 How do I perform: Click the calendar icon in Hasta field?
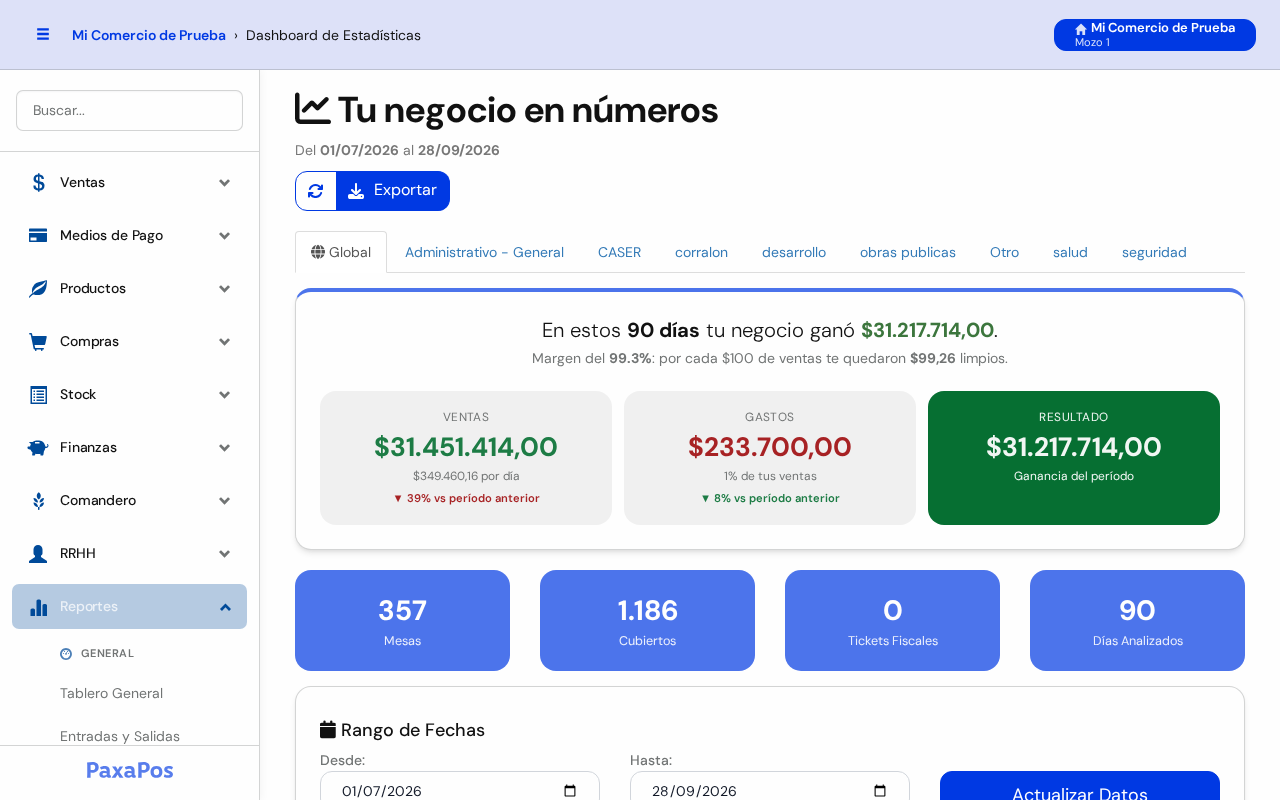(880, 791)
